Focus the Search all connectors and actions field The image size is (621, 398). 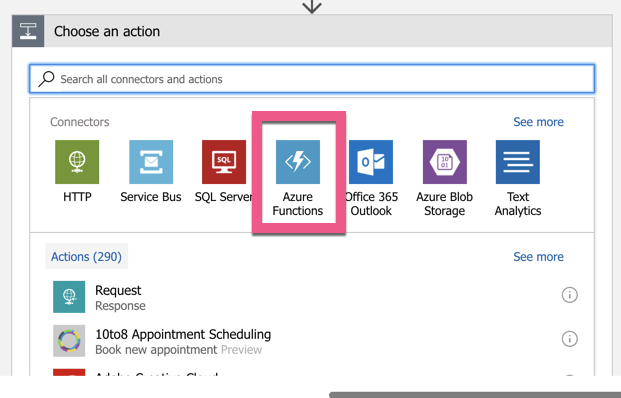pyautogui.click(x=312, y=79)
